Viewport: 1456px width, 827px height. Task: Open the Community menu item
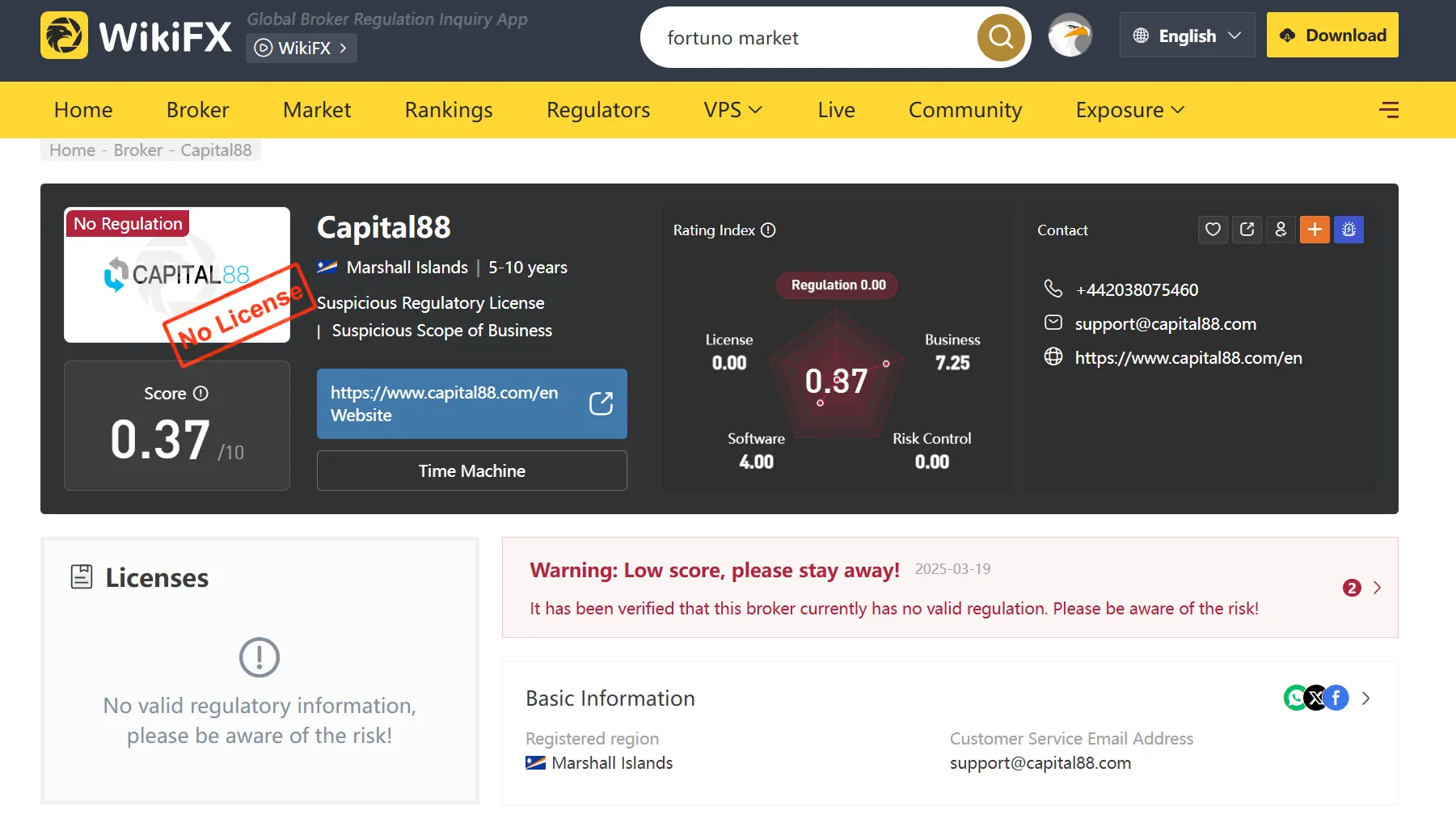tap(965, 110)
